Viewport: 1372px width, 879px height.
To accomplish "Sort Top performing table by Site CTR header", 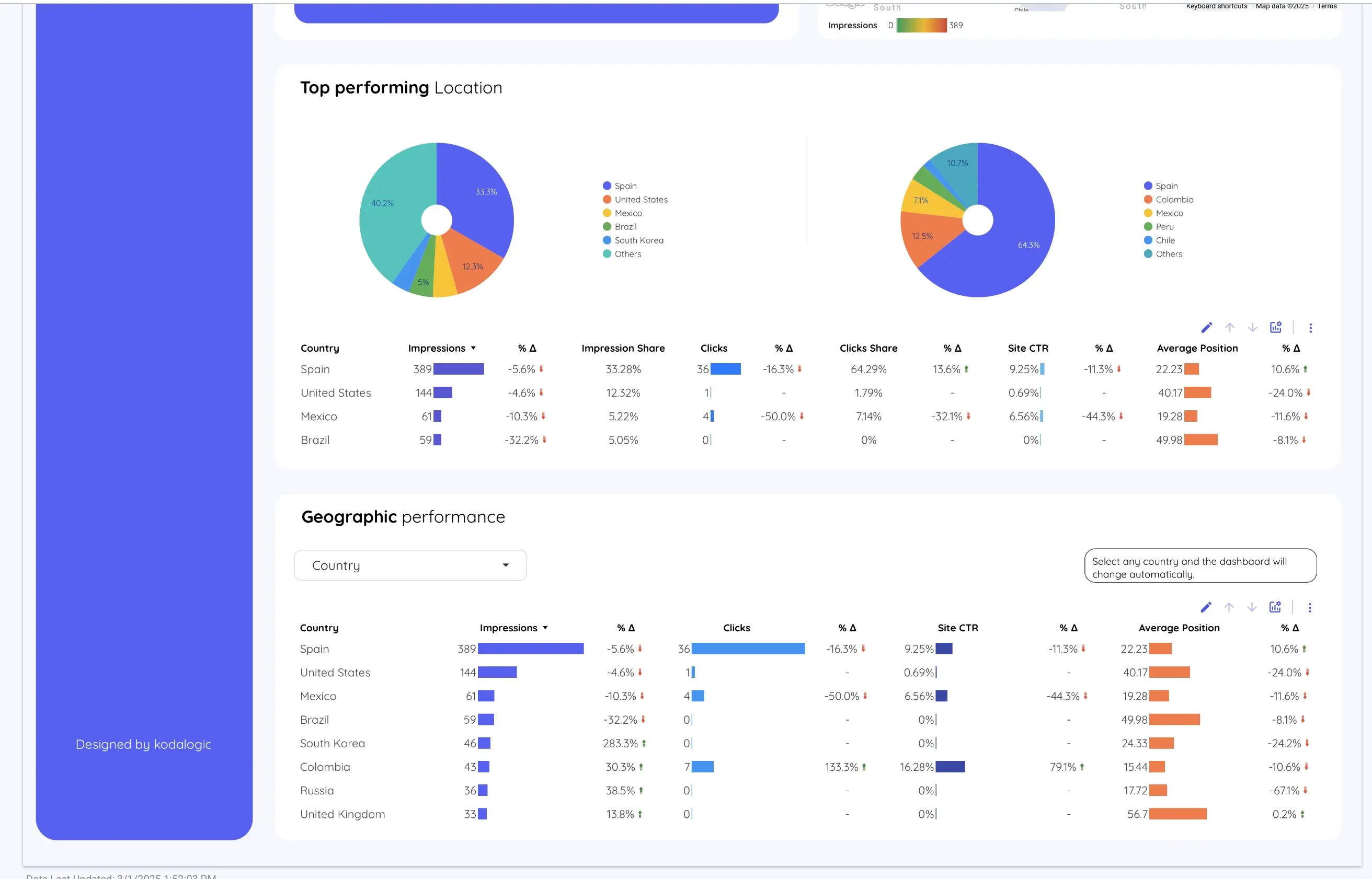I will (x=1028, y=348).
